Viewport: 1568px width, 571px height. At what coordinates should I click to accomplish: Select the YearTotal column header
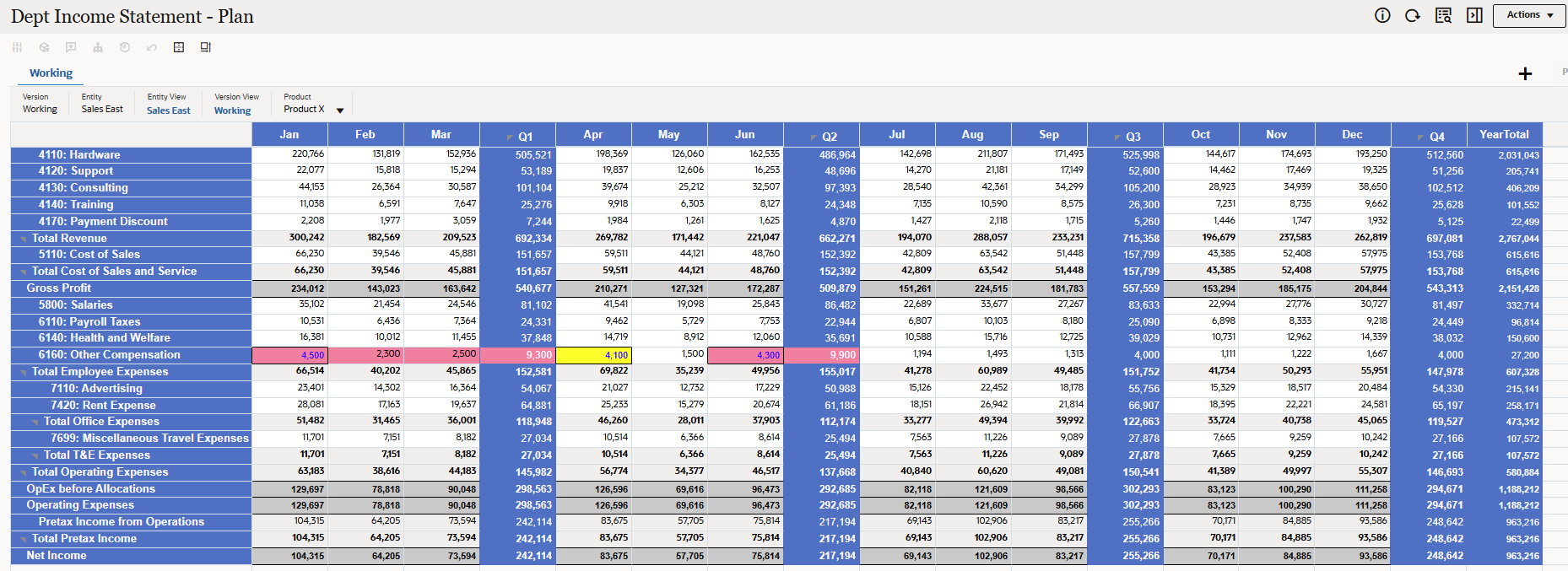click(x=1505, y=134)
